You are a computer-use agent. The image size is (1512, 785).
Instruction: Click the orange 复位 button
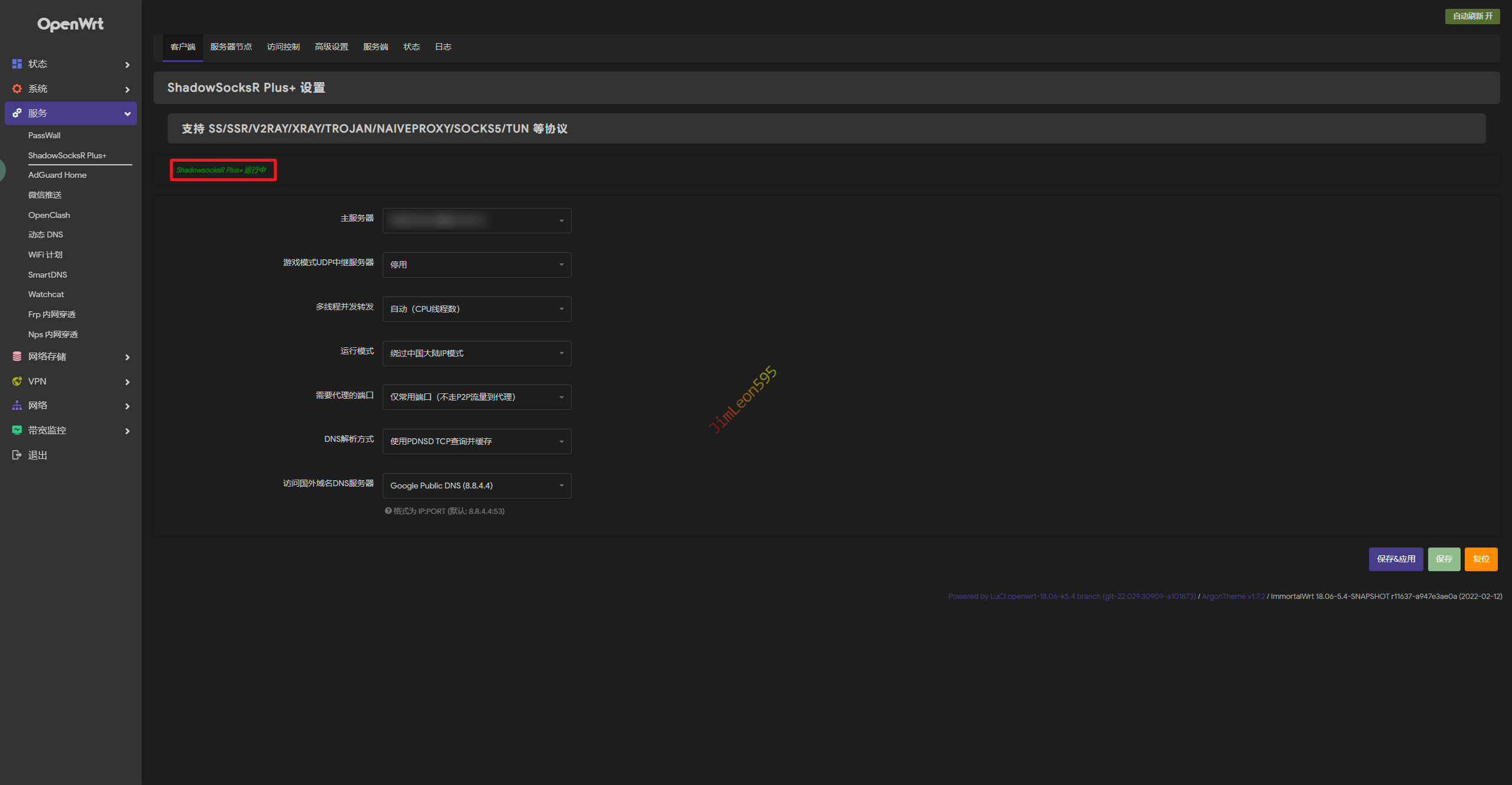pos(1481,559)
